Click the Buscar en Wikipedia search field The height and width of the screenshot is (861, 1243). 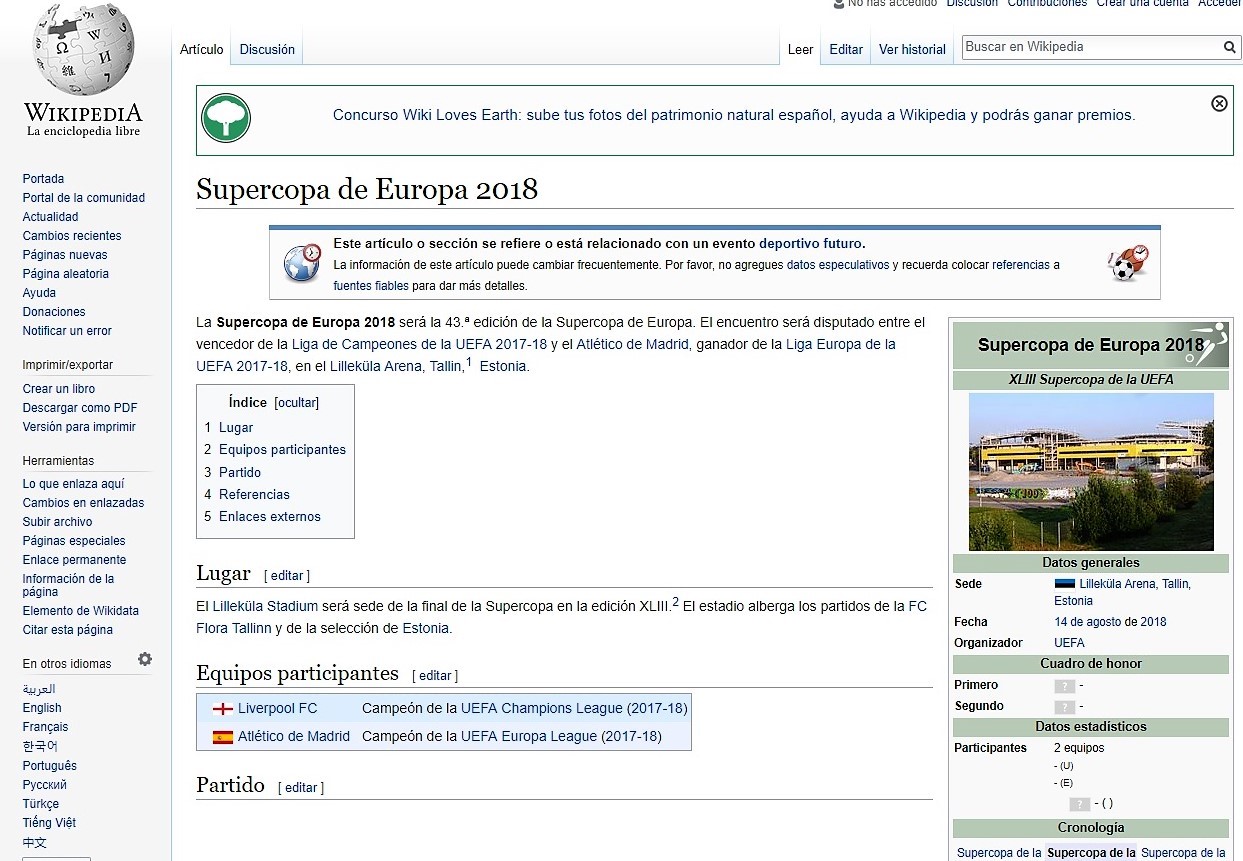pyautogui.click(x=1088, y=47)
